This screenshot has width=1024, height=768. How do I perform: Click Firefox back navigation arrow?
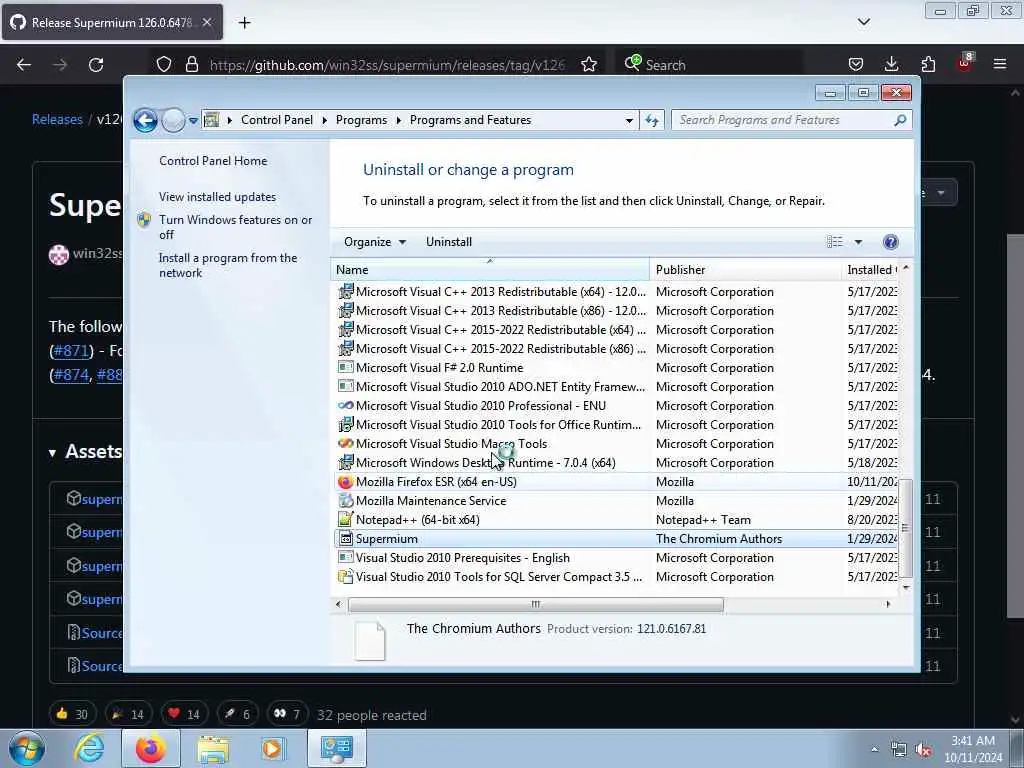point(24,65)
